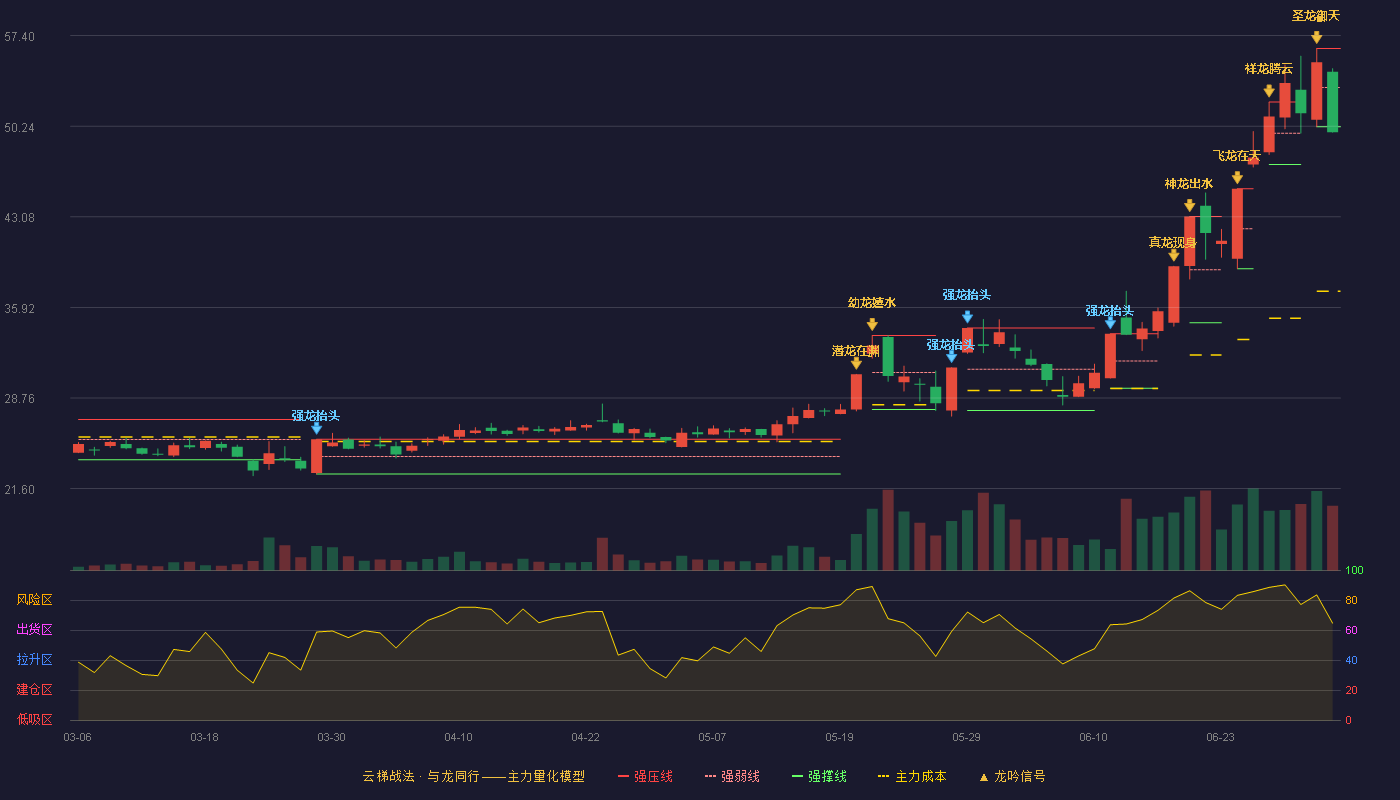This screenshot has width=1400, height=800.
Task: Click the tall red candle below 飞龙在天 arrow
Action: [1237, 224]
